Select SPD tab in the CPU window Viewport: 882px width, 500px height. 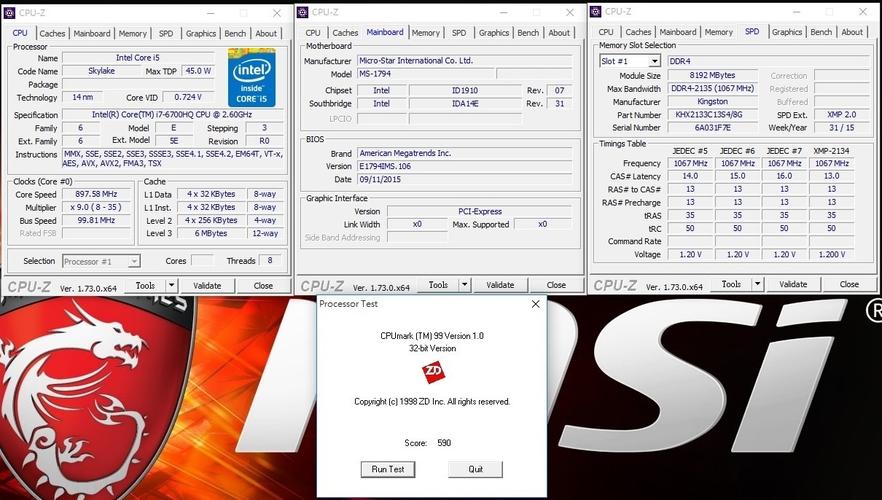coord(166,34)
